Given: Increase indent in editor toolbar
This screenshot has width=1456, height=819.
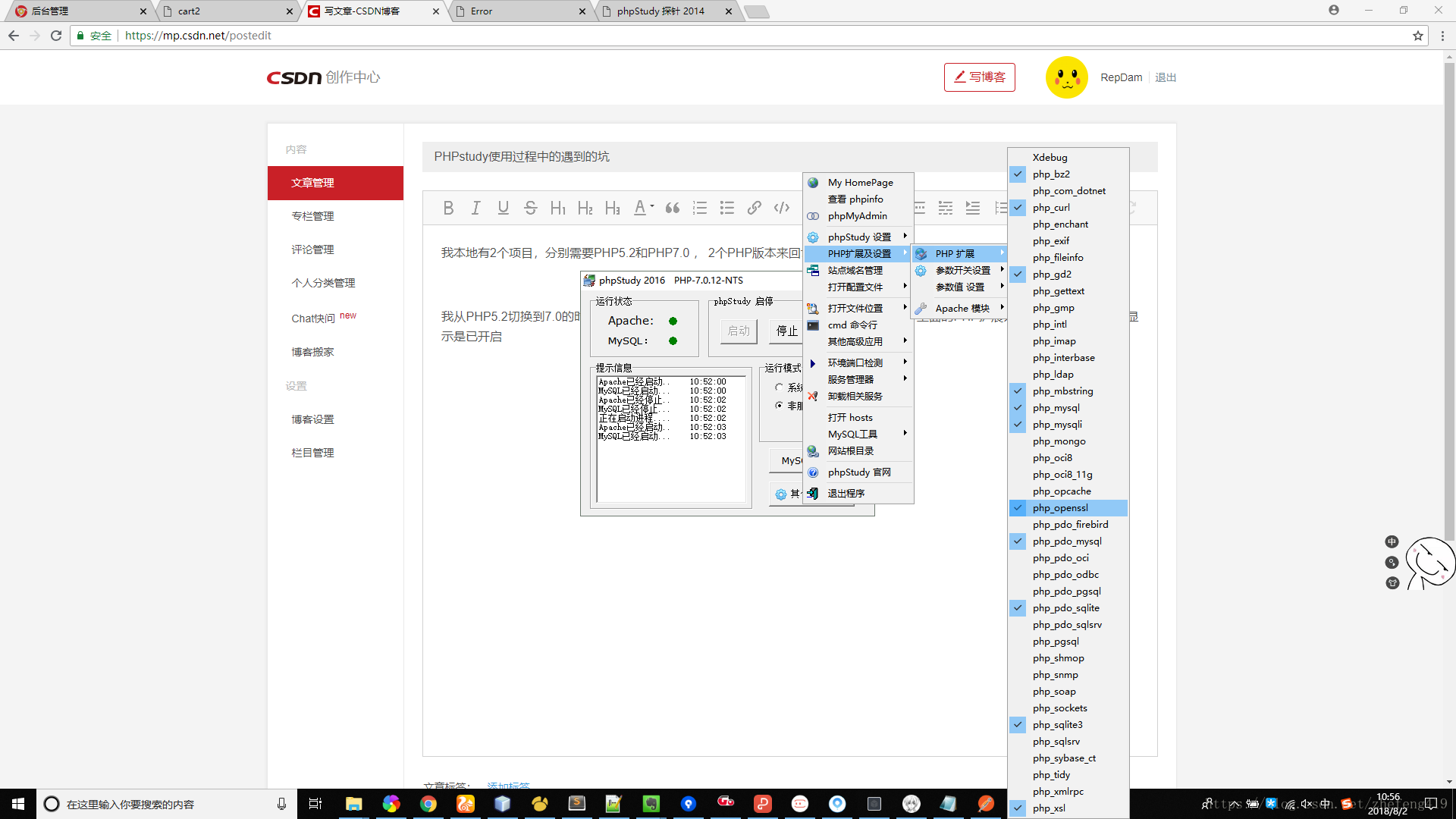Looking at the screenshot, I should pyautogui.click(x=972, y=208).
